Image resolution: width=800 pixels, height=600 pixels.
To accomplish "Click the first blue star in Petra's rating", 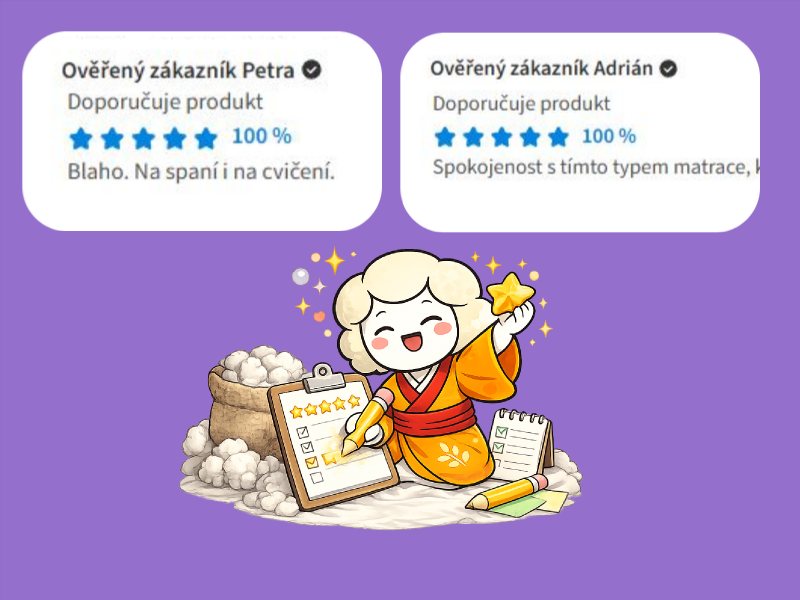I will click(x=81, y=138).
